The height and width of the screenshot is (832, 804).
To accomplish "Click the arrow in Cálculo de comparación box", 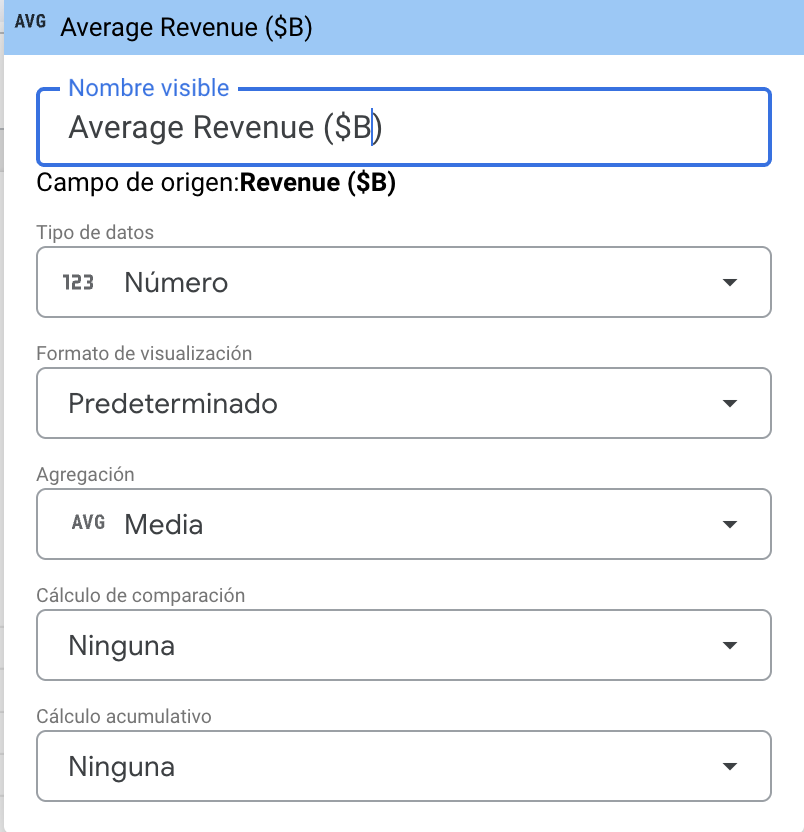I will point(729,646).
